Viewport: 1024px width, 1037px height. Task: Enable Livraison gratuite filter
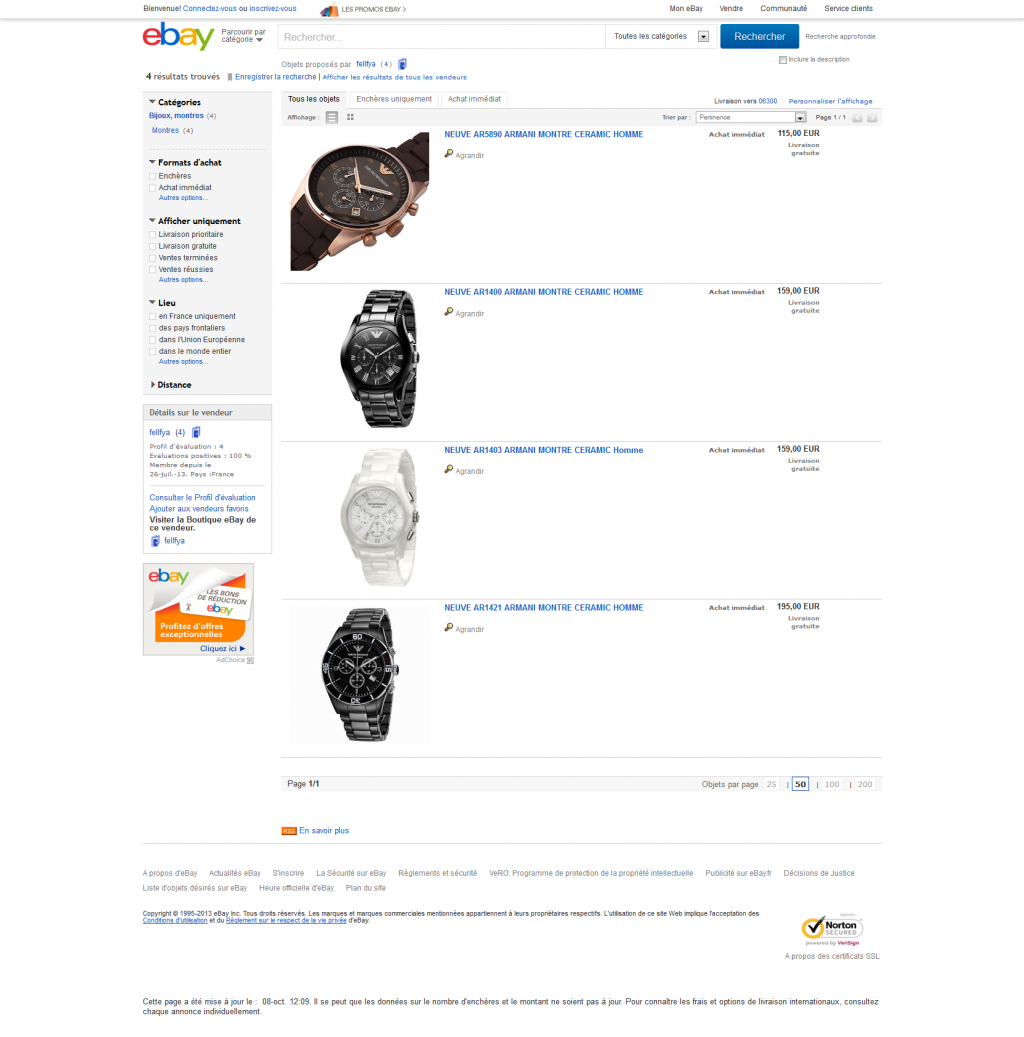[x=153, y=247]
